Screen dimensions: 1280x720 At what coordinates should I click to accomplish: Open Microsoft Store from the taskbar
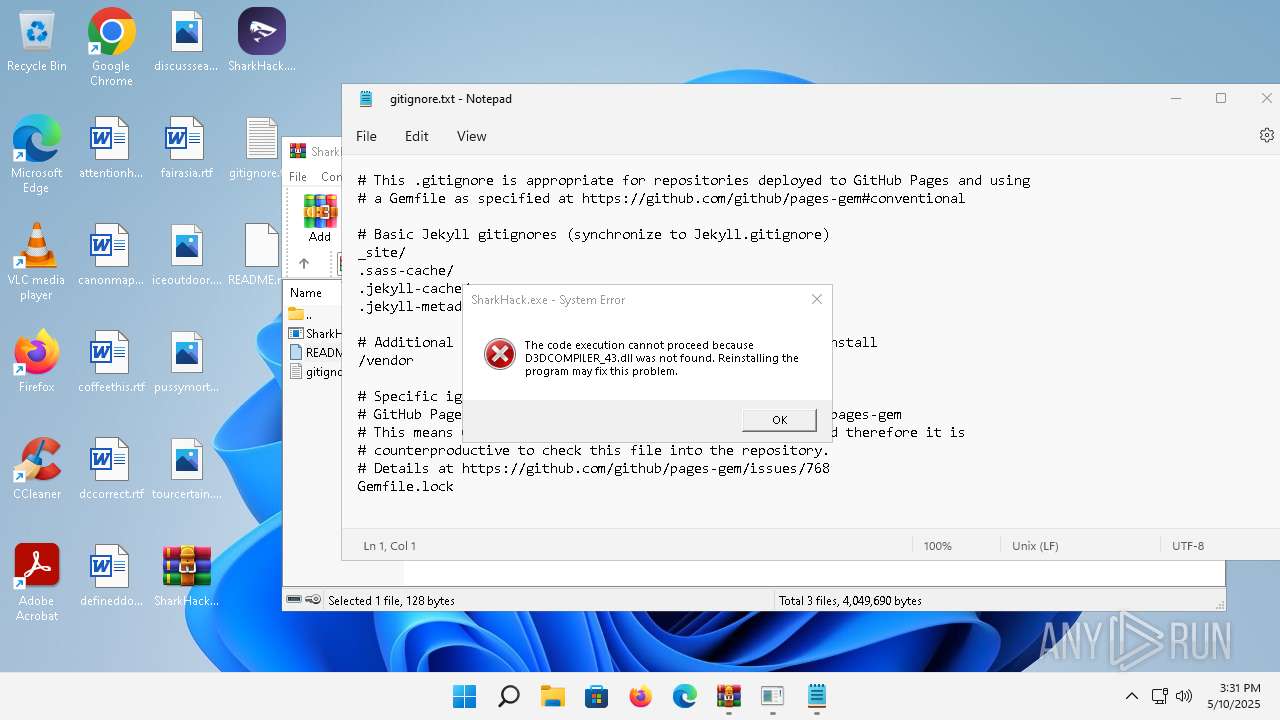[597, 696]
